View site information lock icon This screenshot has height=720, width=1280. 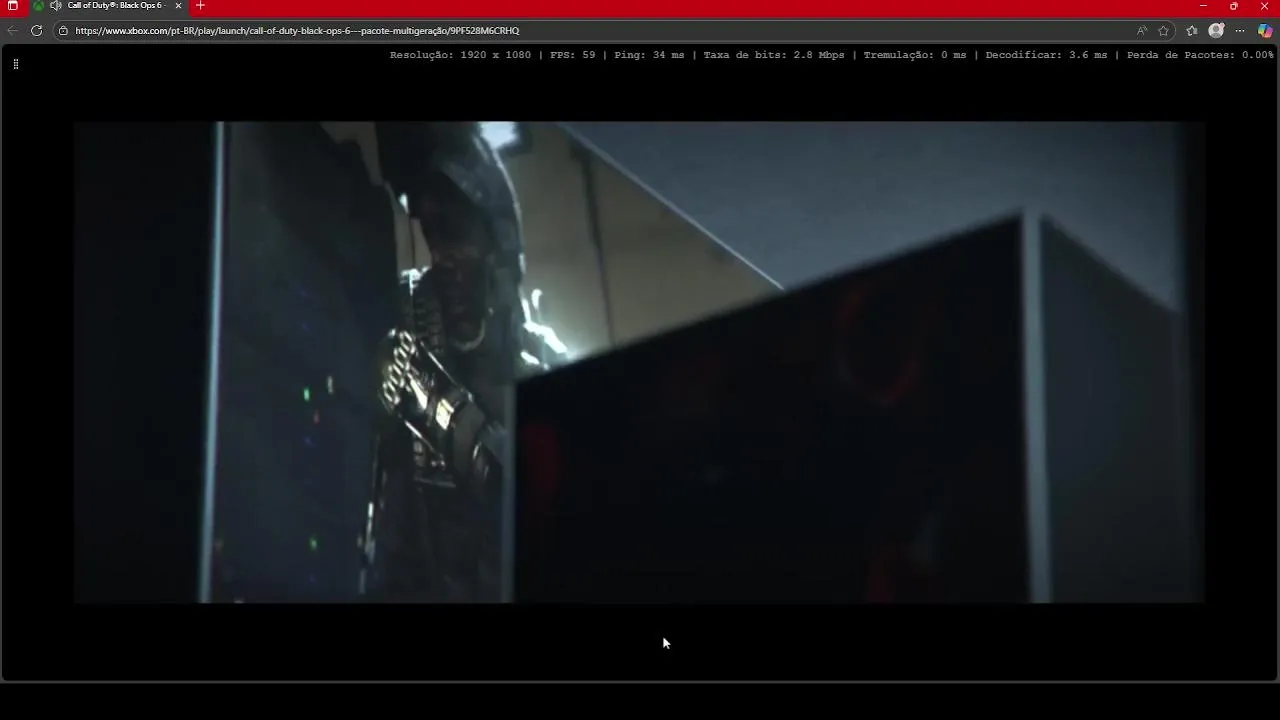[63, 30]
